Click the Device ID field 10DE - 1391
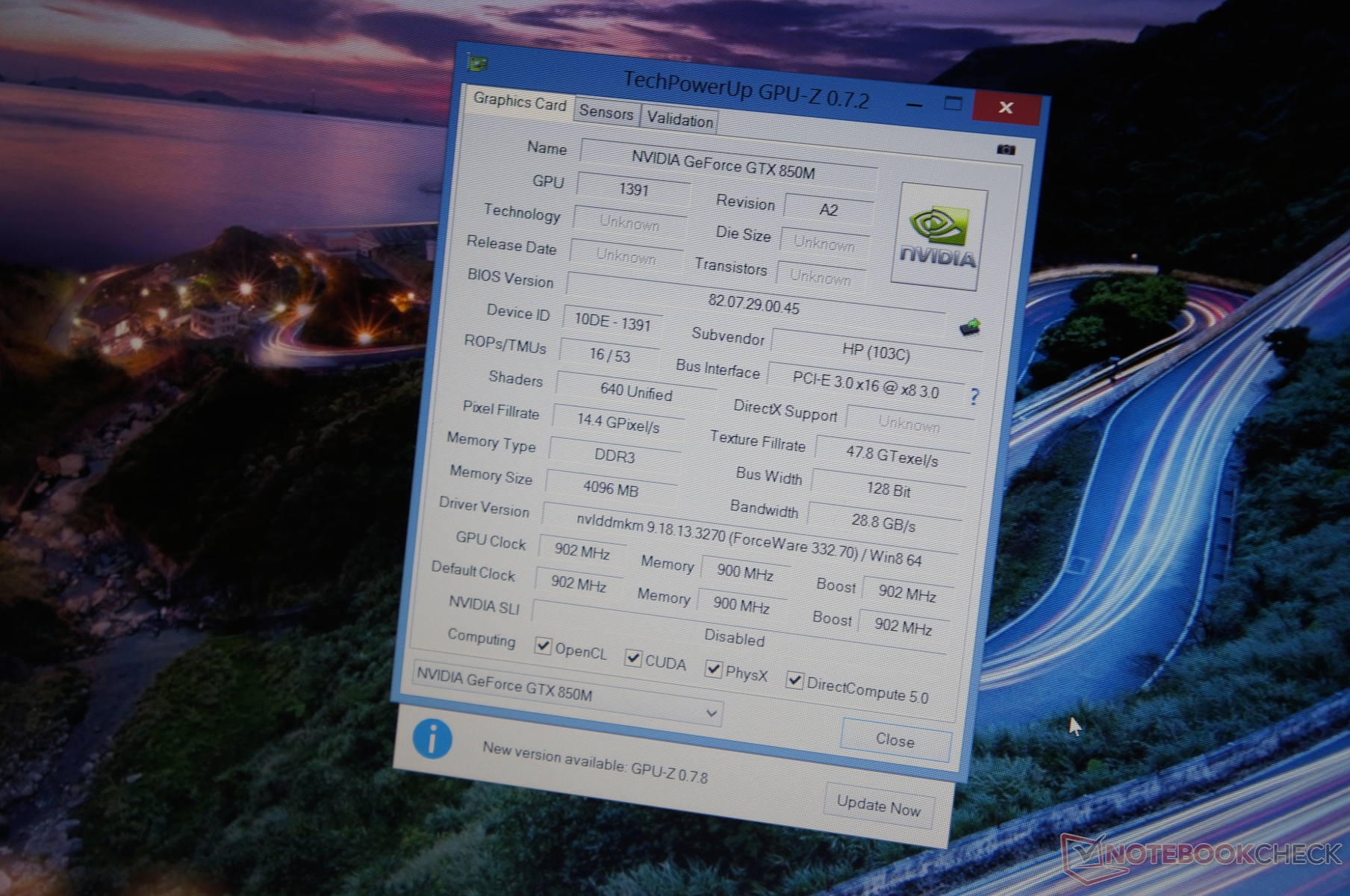1350x896 pixels. tap(612, 322)
